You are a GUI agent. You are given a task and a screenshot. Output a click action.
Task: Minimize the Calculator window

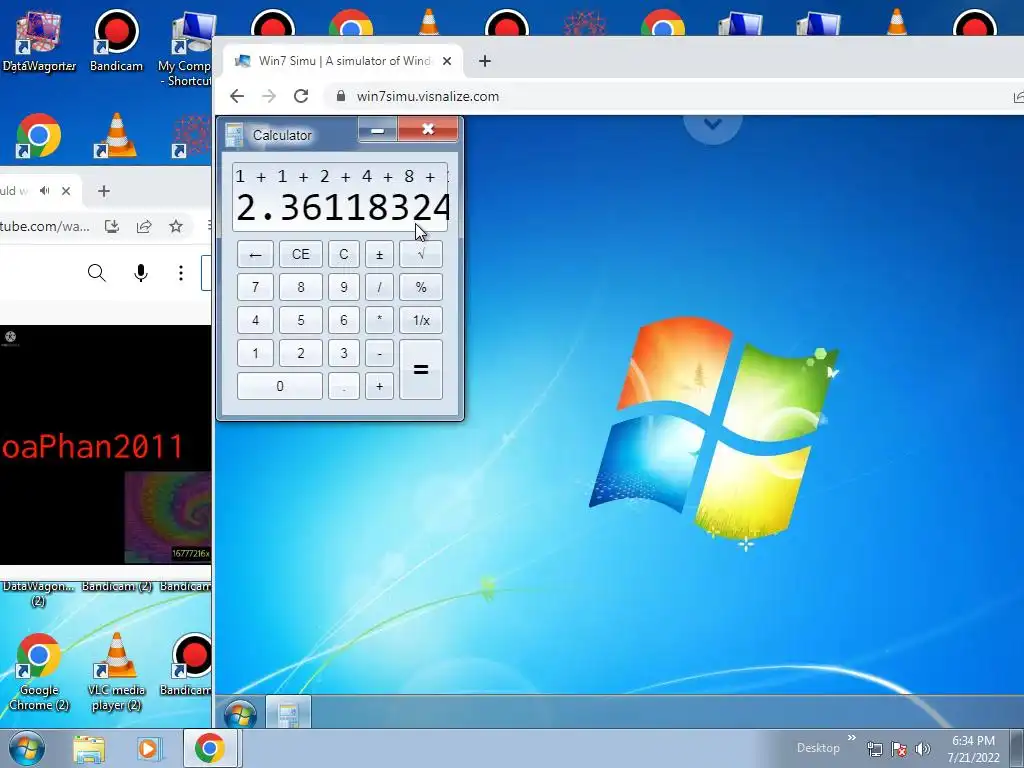click(377, 129)
